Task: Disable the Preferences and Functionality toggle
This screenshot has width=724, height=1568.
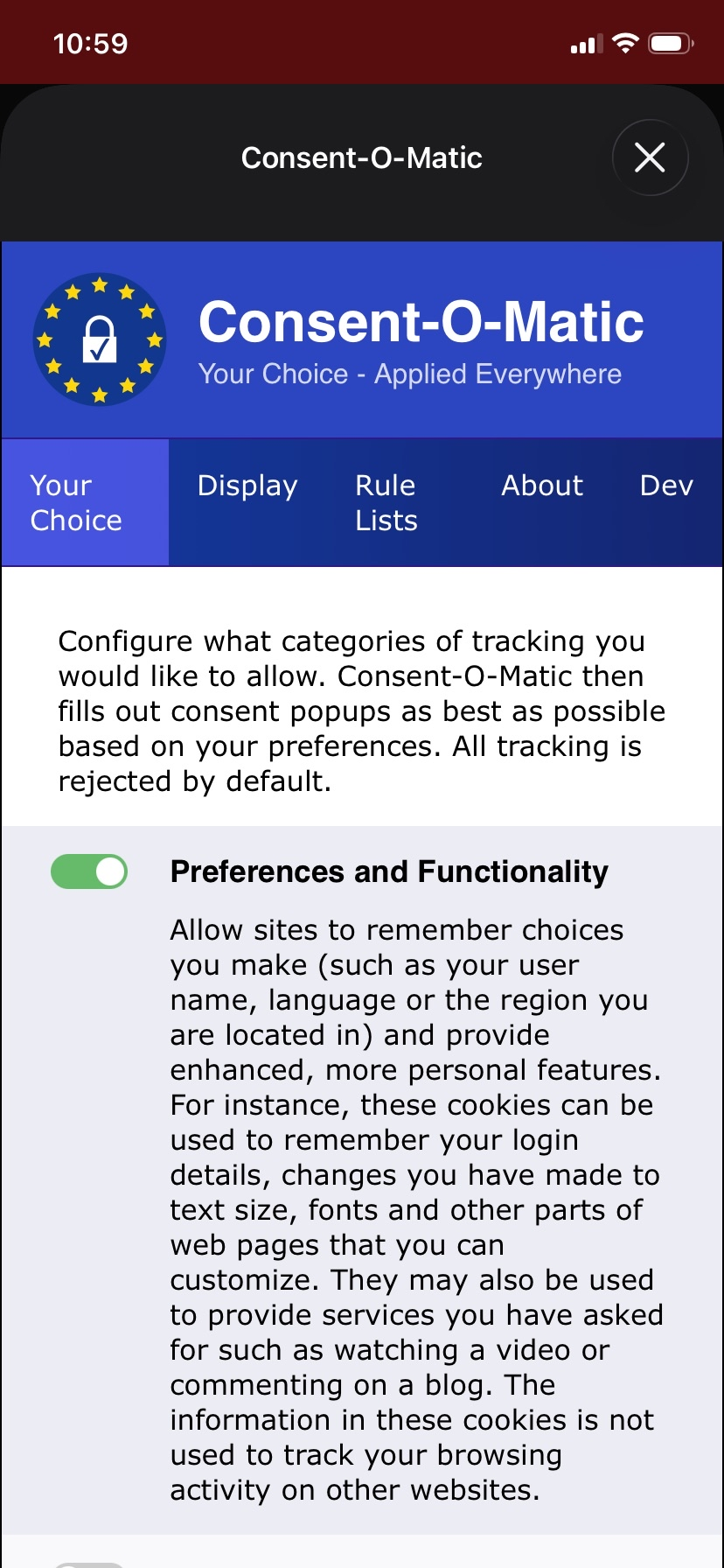Action: pos(89,871)
